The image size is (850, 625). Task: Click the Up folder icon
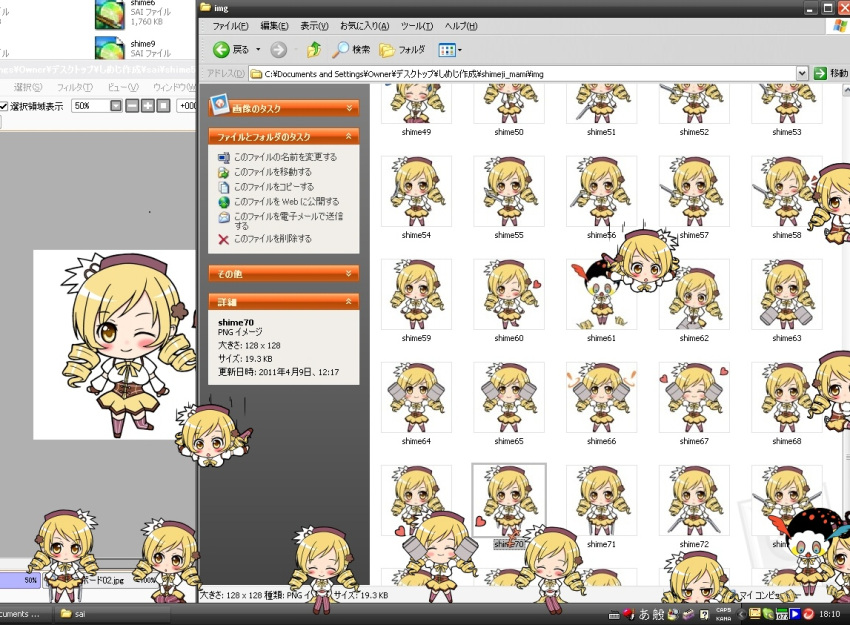click(x=314, y=50)
